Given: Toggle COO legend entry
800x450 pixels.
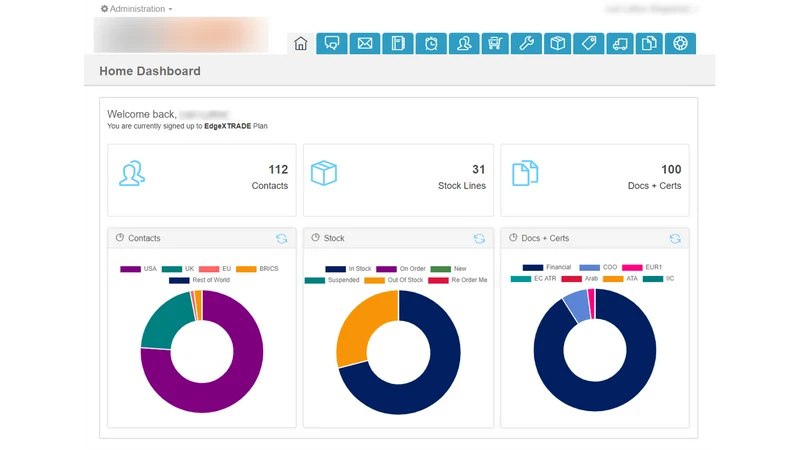Looking at the screenshot, I should [598, 267].
